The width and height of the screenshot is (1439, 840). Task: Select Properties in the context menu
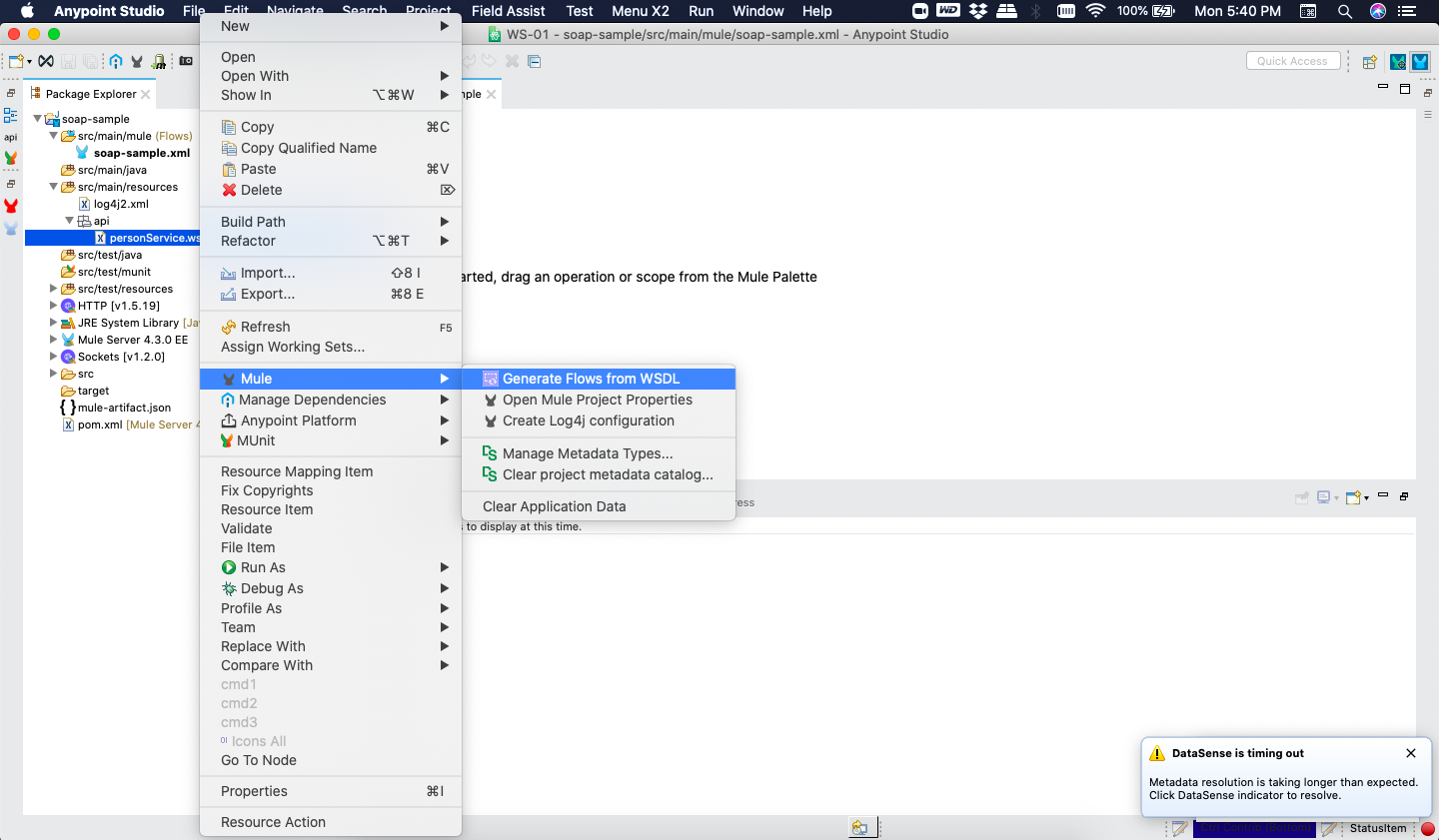pyautogui.click(x=331, y=791)
